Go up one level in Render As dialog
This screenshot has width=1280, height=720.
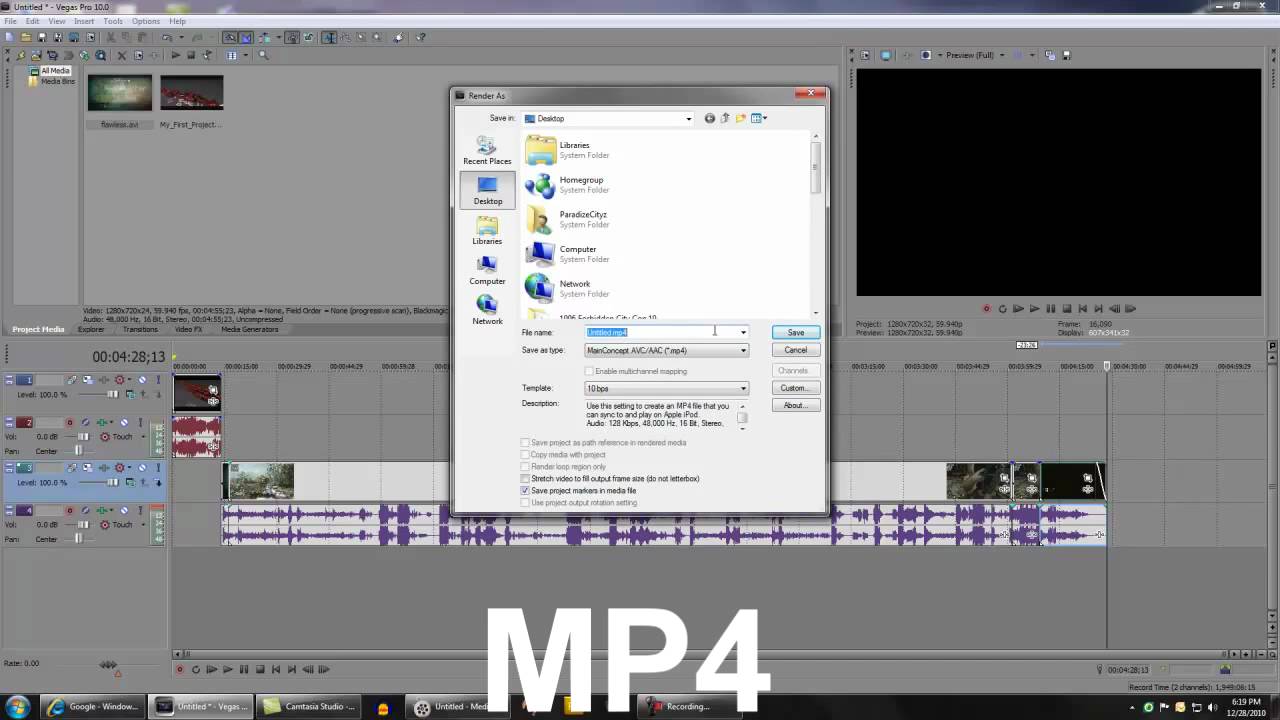pyautogui.click(x=725, y=118)
